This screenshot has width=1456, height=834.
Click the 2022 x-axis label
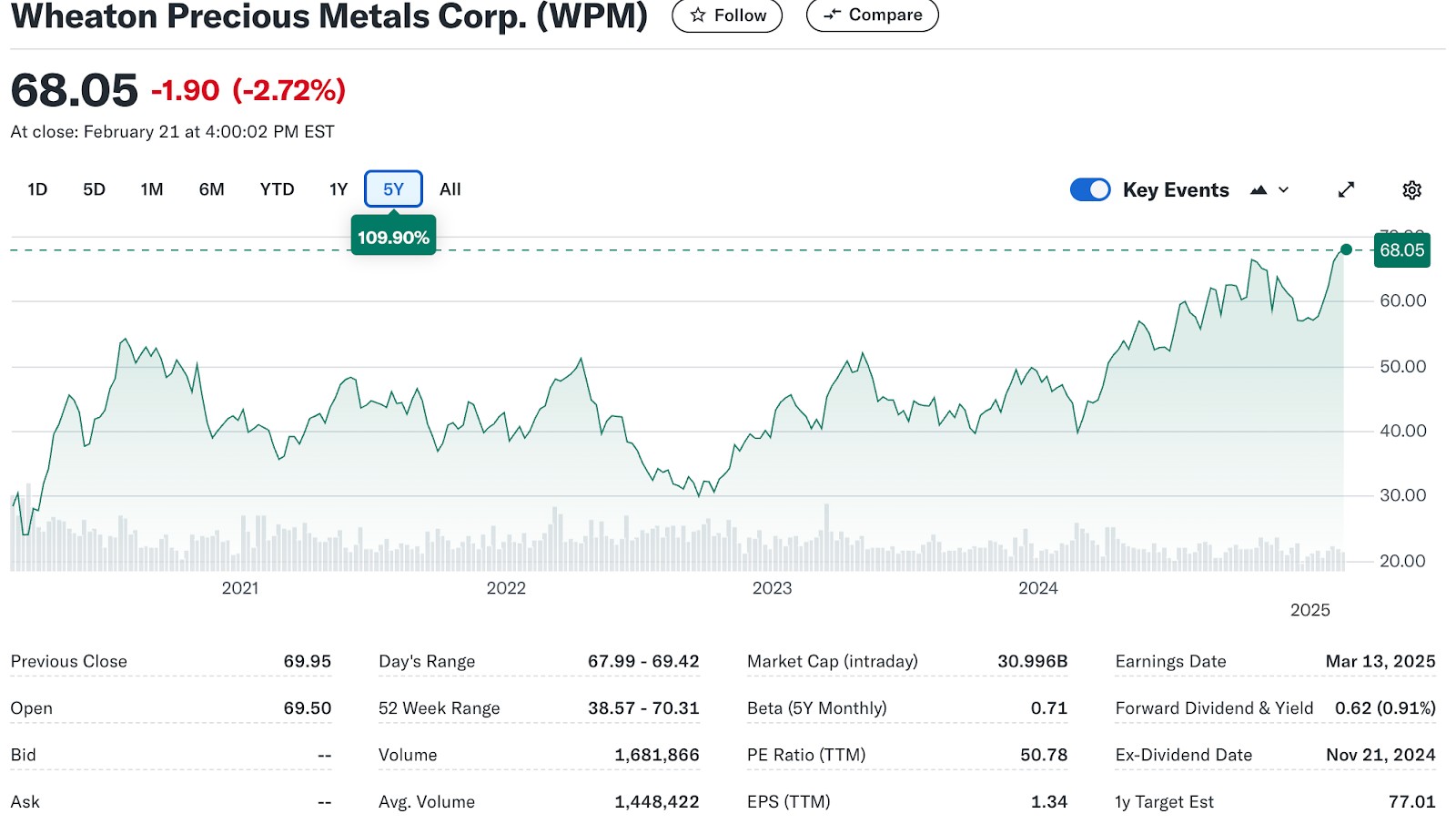coord(506,588)
